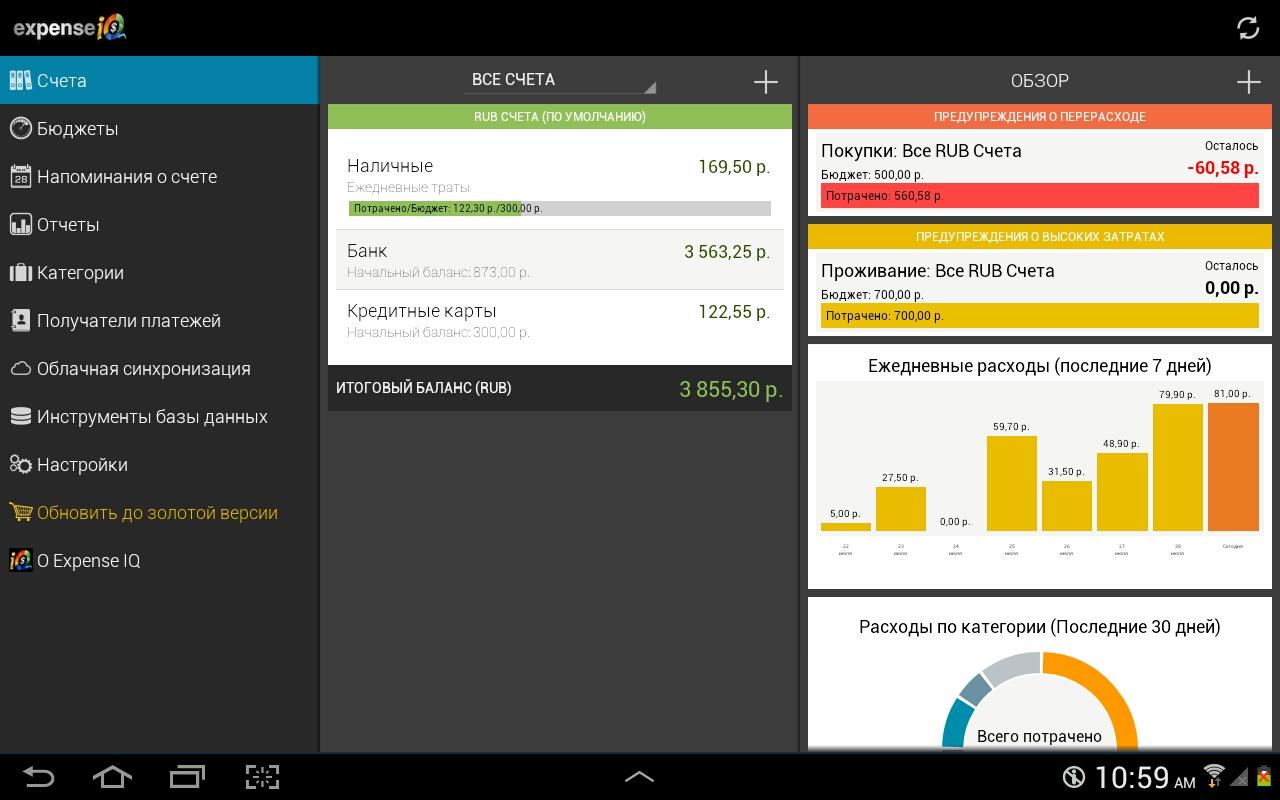Screen dimensions: 1280x800
Task: Open Напоминания о счете calendar item
Action: [126, 177]
